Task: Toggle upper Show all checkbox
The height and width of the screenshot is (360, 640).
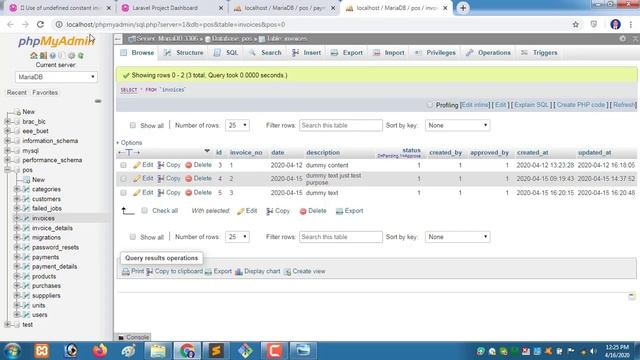Action: [x=133, y=125]
